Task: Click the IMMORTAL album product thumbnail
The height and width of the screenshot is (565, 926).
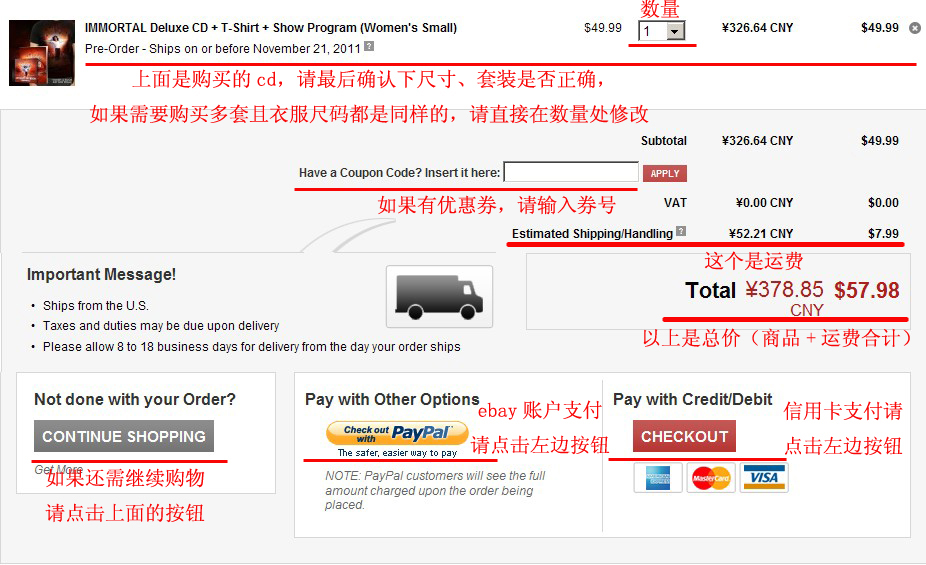Action: [42, 53]
